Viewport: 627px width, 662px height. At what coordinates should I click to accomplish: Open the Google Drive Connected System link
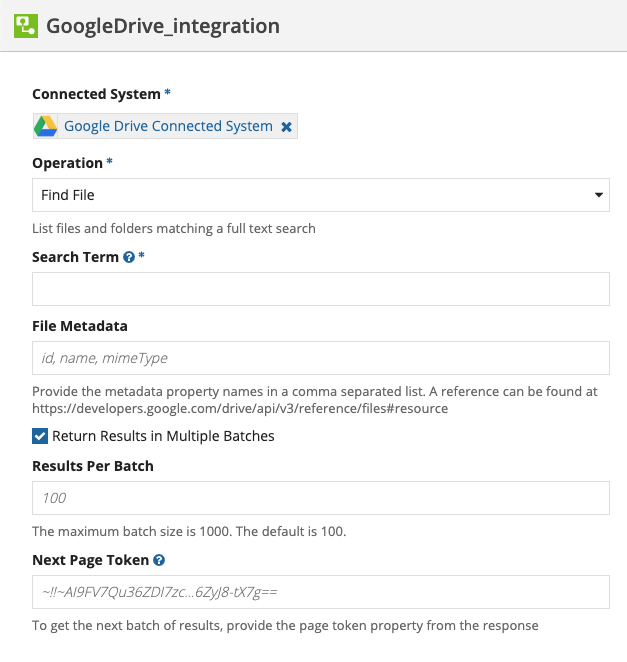168,126
